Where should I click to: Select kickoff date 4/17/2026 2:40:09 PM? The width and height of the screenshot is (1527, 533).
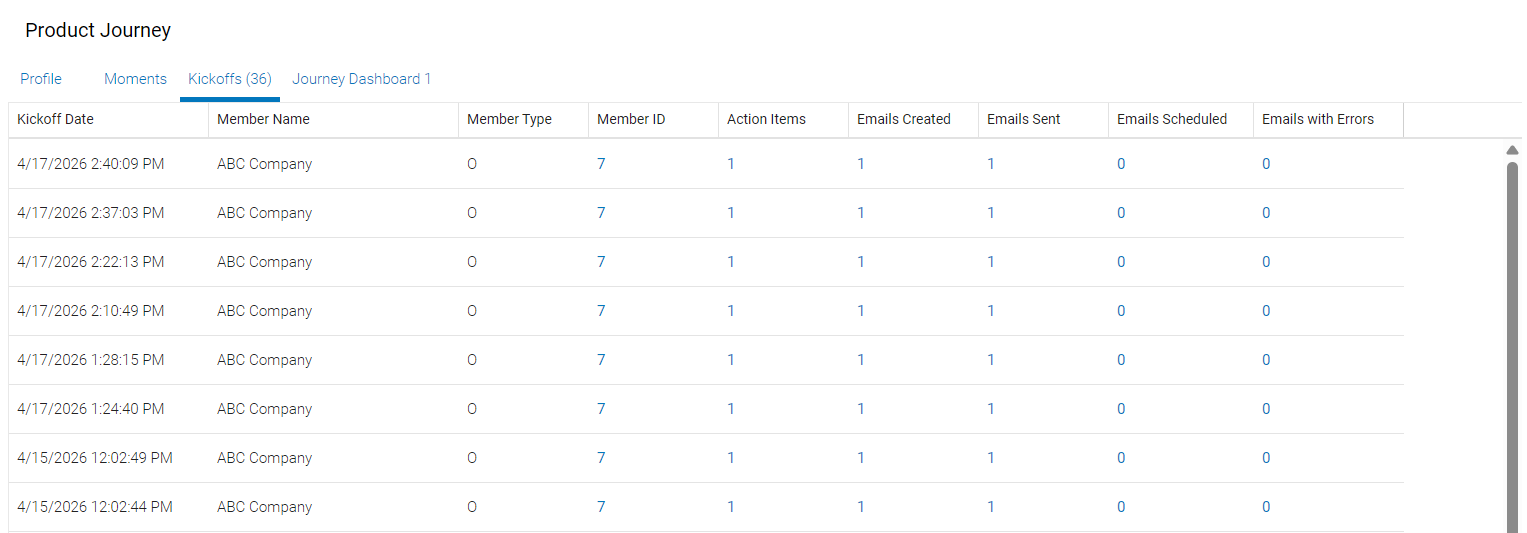[91, 164]
